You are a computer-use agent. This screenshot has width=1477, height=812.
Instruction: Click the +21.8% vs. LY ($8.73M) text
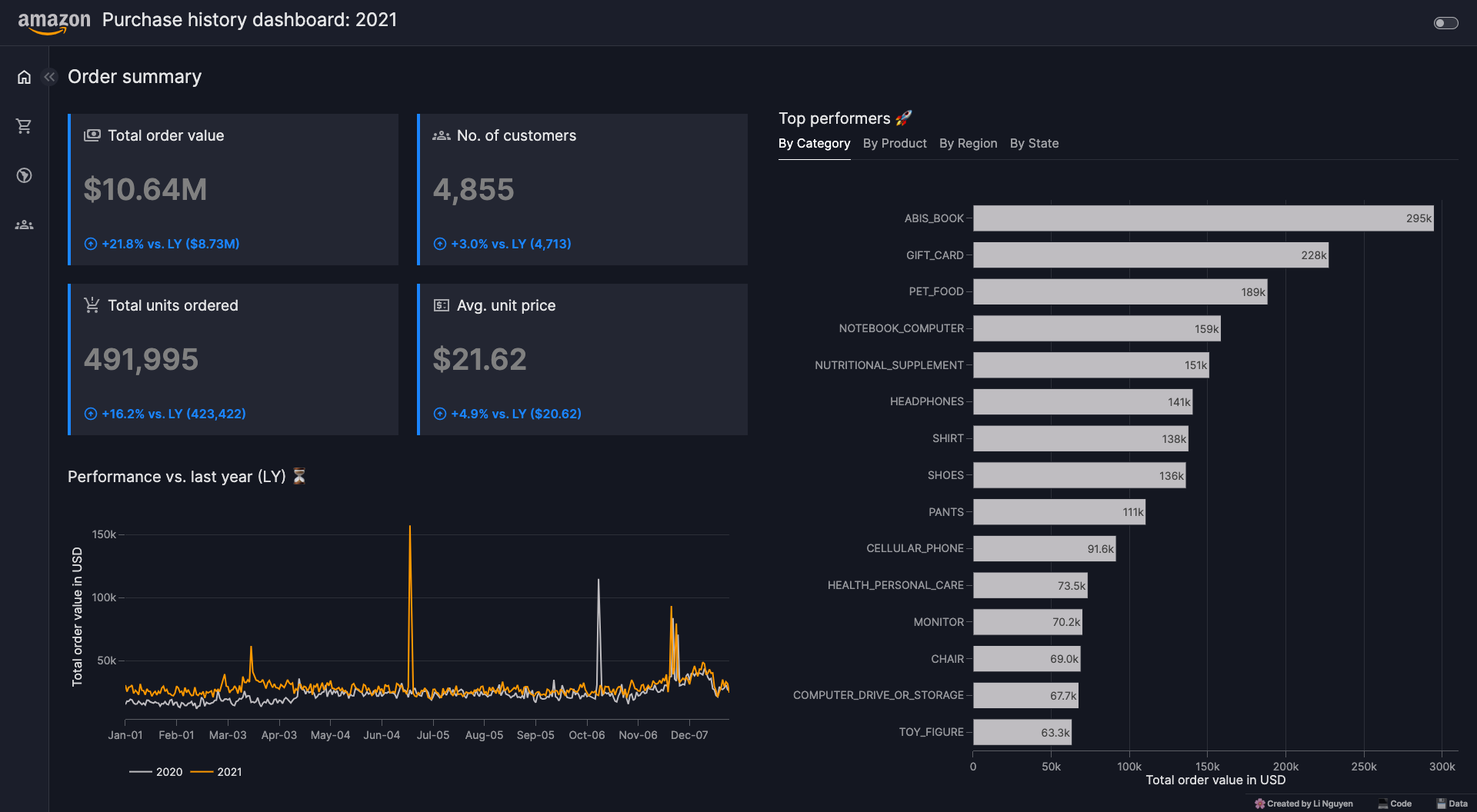tap(171, 244)
